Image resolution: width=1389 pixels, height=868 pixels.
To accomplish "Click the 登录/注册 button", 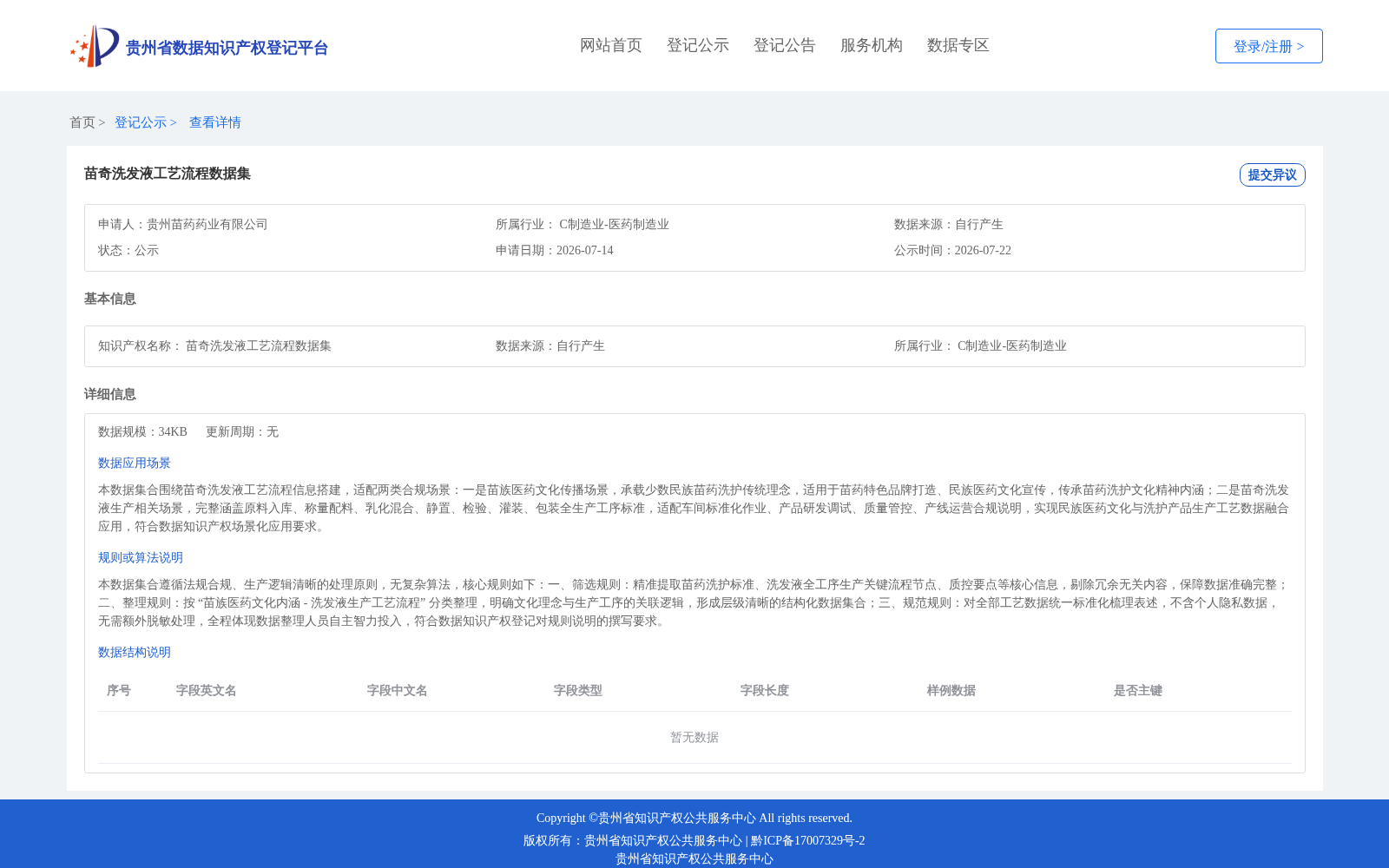I will [1268, 46].
